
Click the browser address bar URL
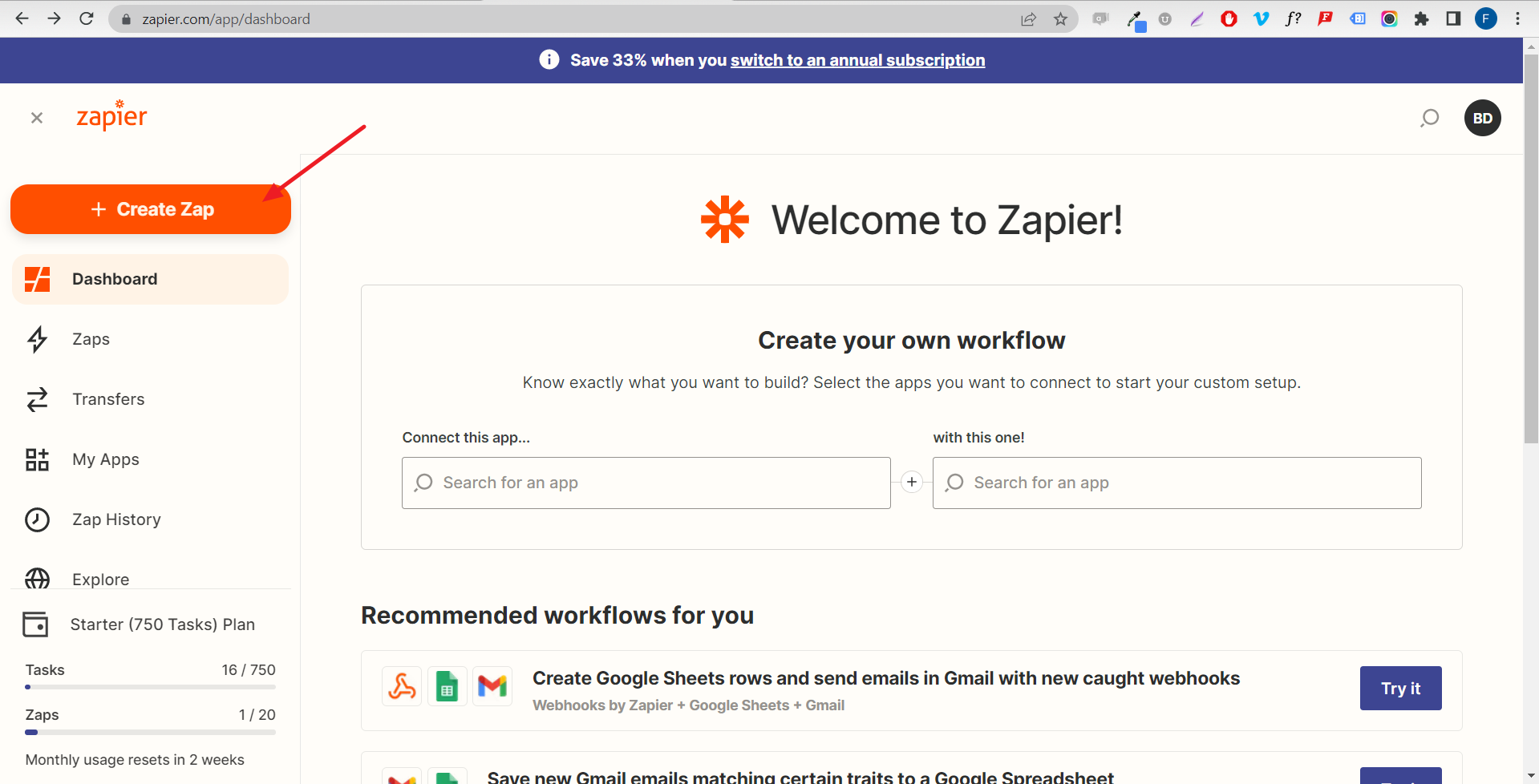tap(225, 18)
